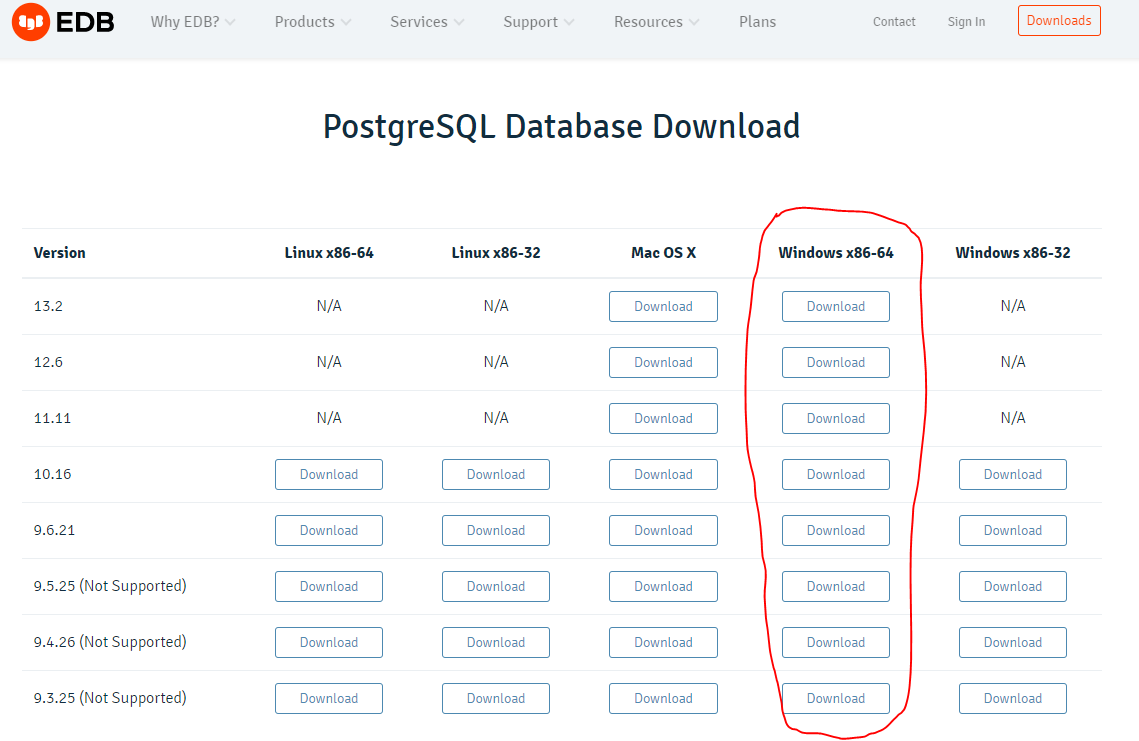Click N/A for 13.2 Linux x86-64
The width and height of the screenshot is (1139, 741).
[329, 307]
